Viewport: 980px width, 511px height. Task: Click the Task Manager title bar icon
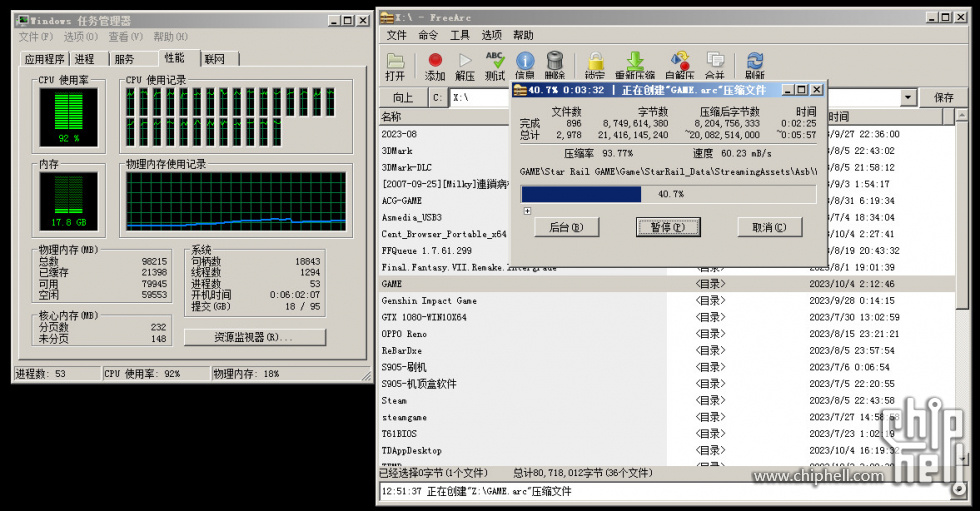pyautogui.click(x=23, y=21)
